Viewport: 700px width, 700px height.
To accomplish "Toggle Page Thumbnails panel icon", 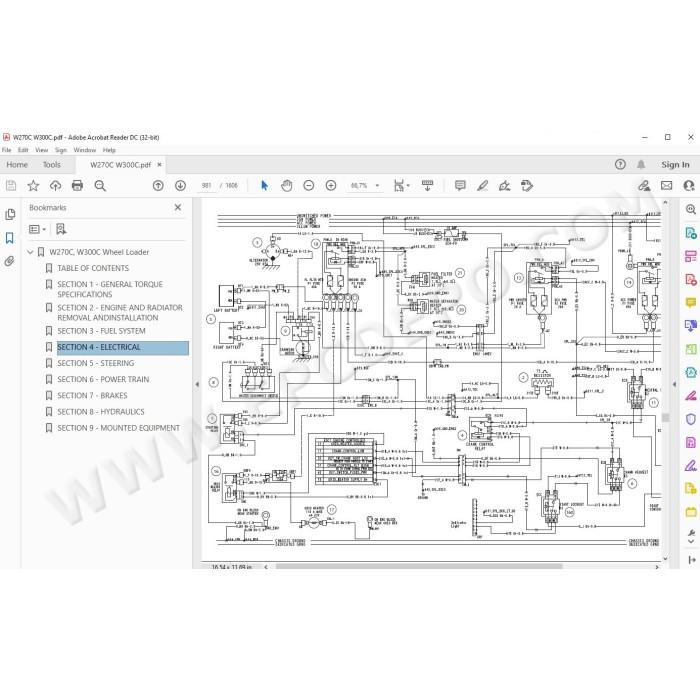I will point(9,215).
